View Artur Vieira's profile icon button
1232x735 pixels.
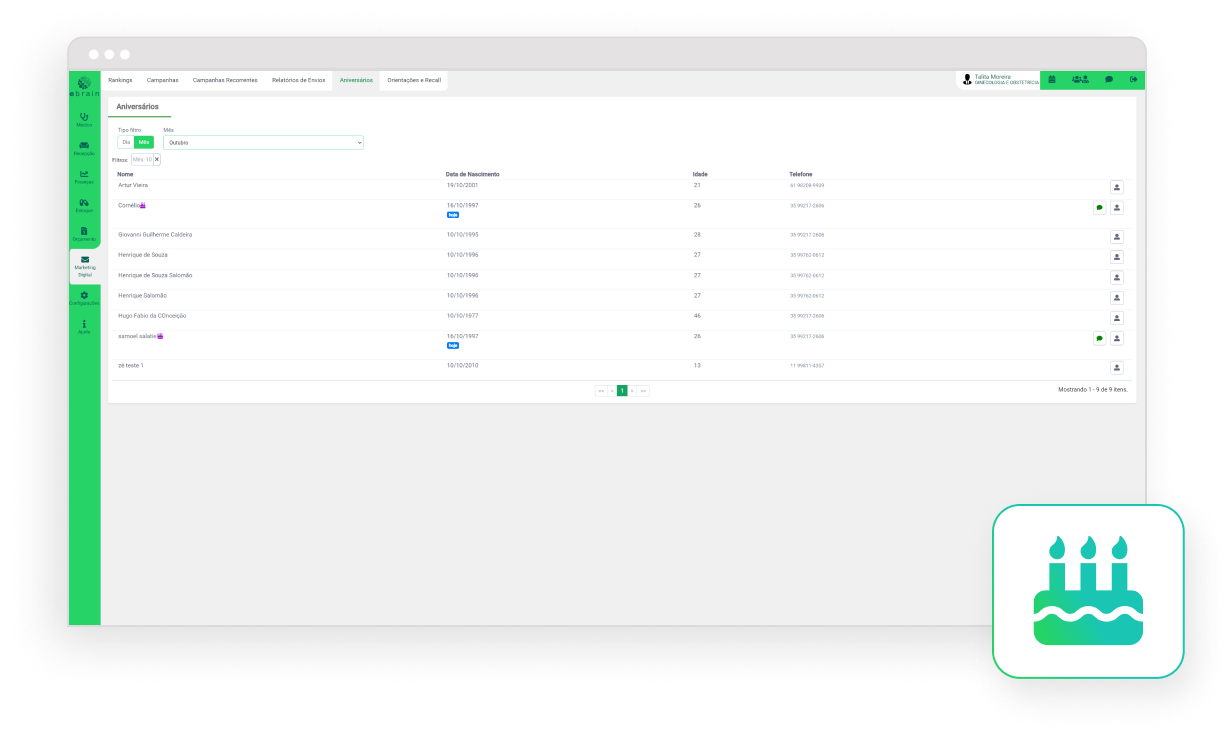(x=1117, y=187)
